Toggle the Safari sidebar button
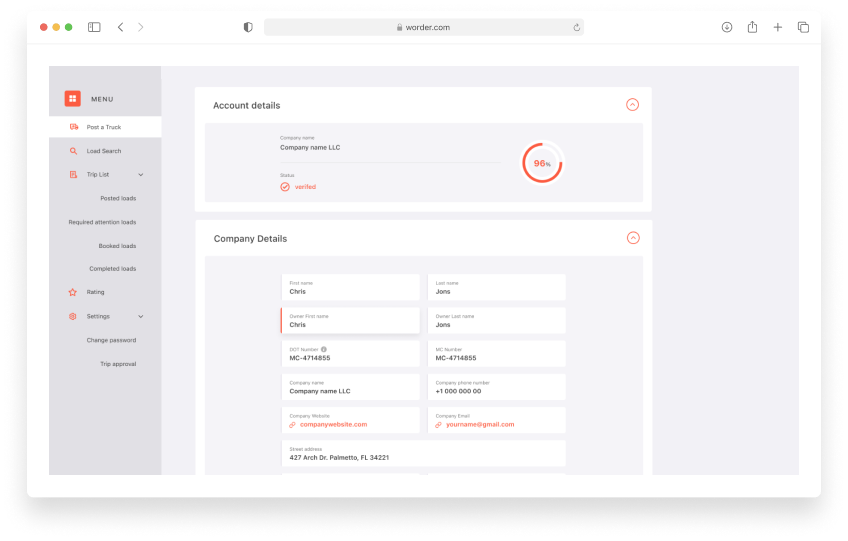 tap(94, 27)
